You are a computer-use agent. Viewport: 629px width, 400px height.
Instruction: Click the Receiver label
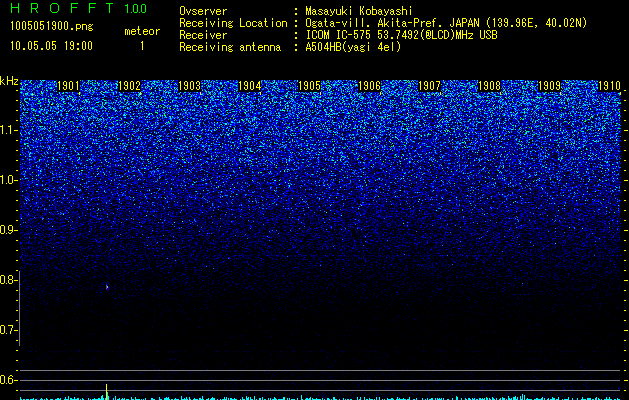203,35
